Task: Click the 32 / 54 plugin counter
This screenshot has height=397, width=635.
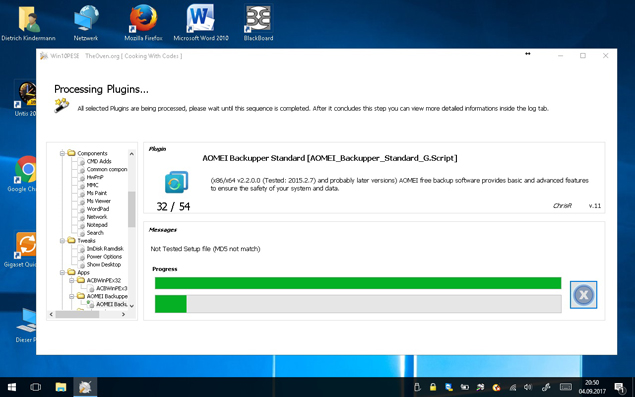Action: pyautogui.click(x=173, y=207)
